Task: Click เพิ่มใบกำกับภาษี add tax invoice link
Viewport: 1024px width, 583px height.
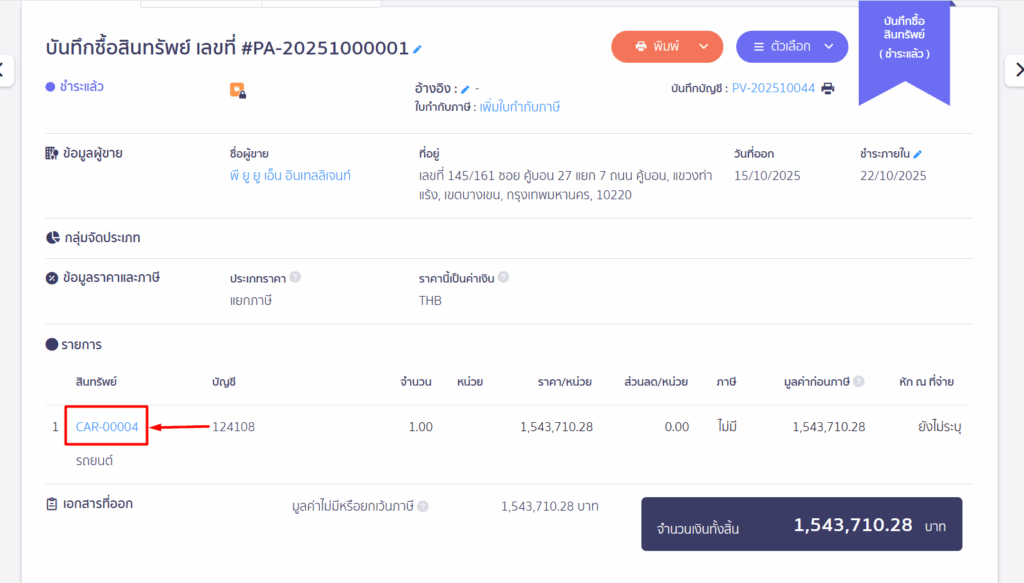Action: (x=519, y=106)
